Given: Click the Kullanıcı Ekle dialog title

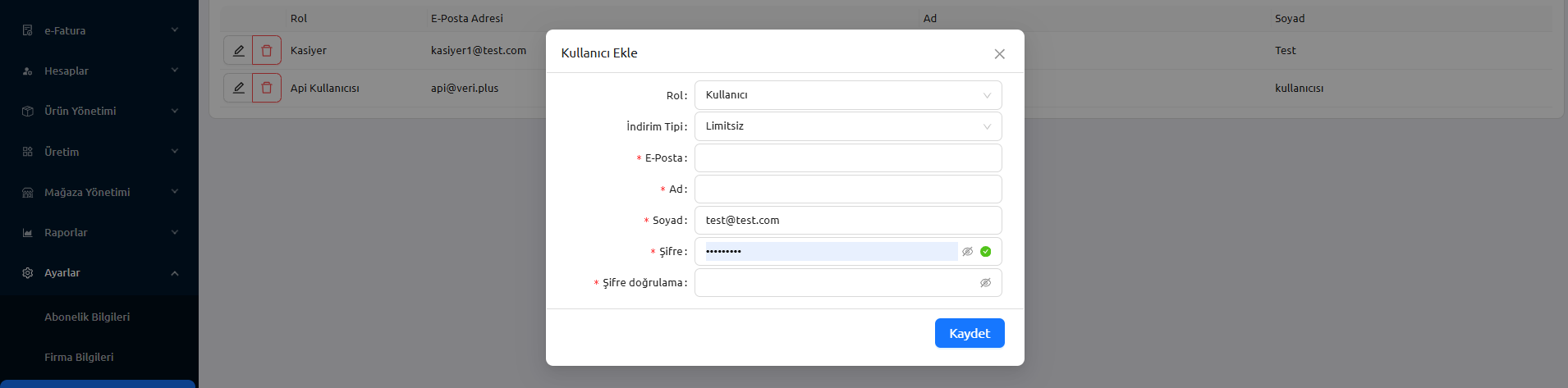Looking at the screenshot, I should click(599, 52).
